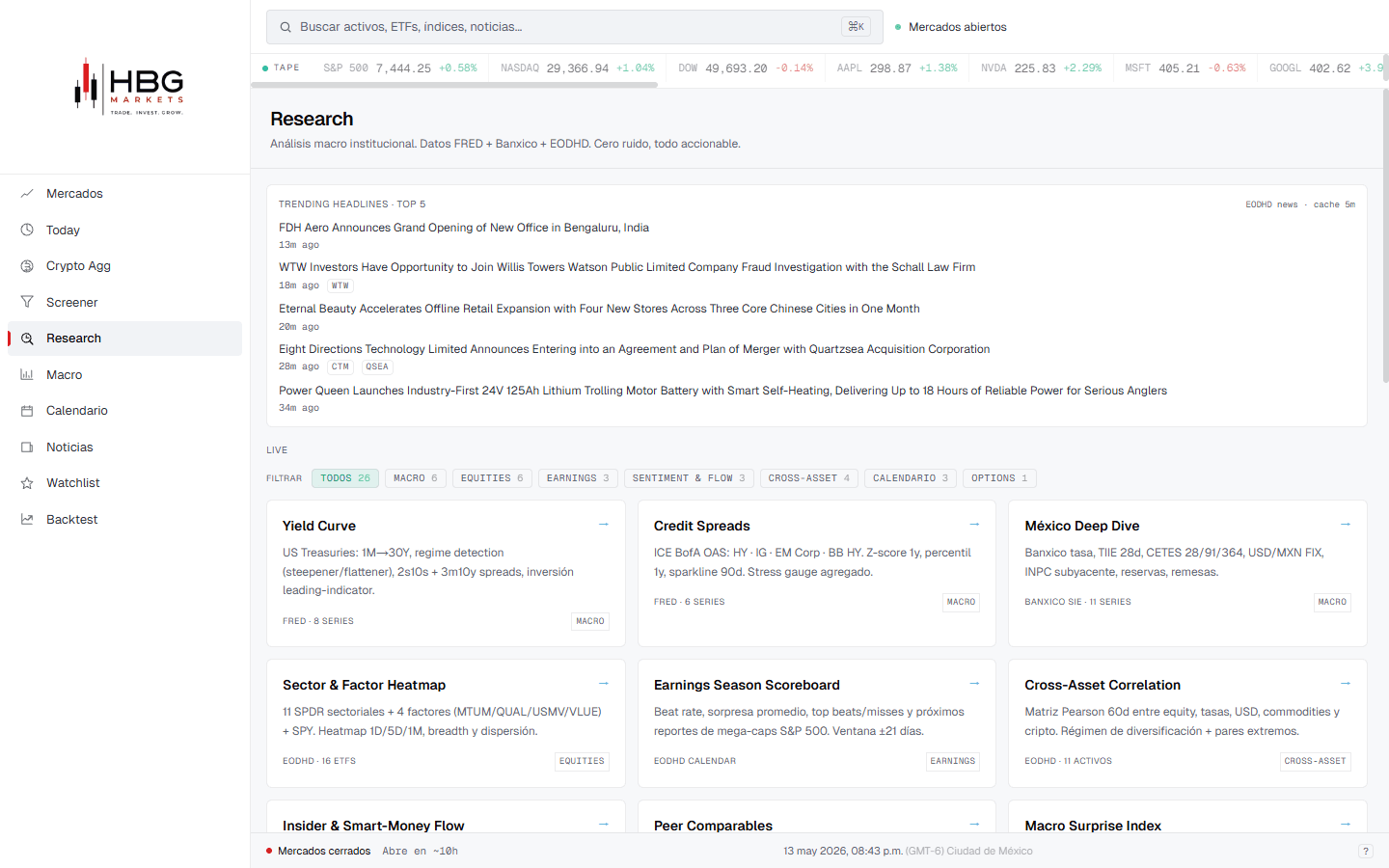Filter research by MACRO 6

click(416, 478)
